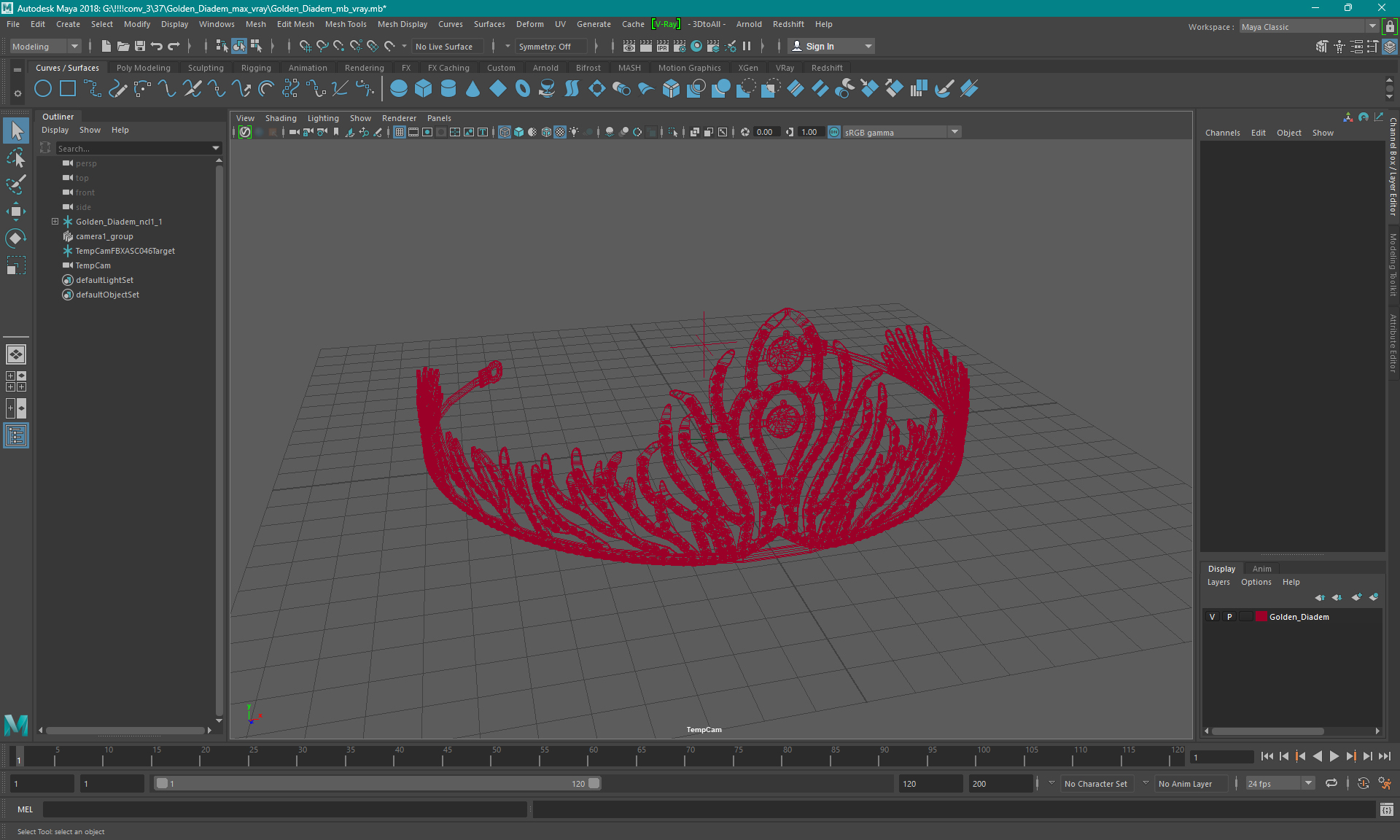The width and height of the screenshot is (1400, 840).
Task: Click Layers menu in layer editor
Action: [x=1218, y=582]
